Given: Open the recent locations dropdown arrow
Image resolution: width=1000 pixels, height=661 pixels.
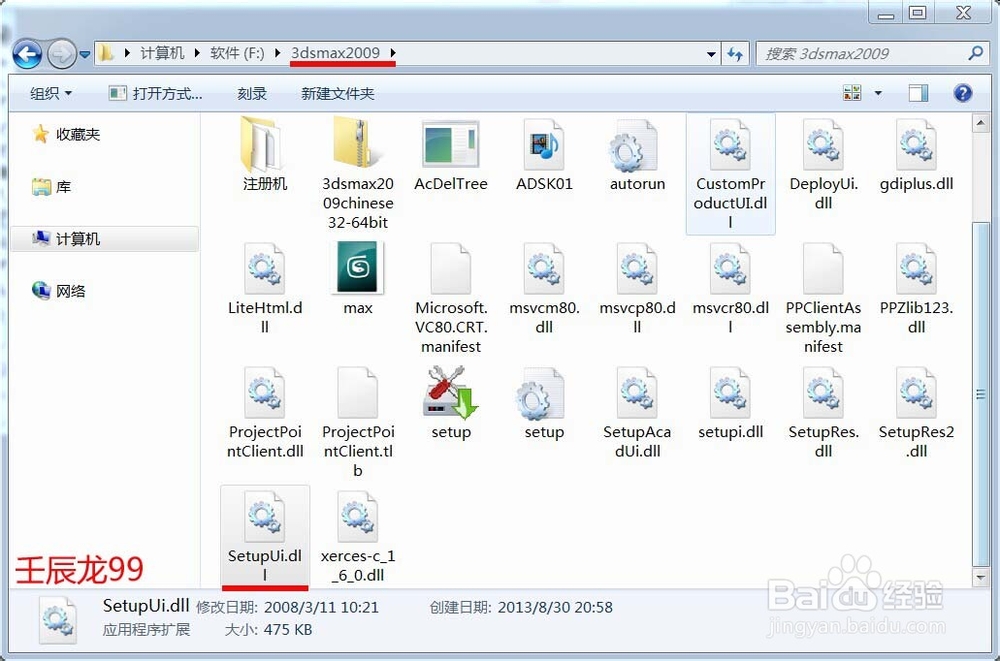Looking at the screenshot, I should [x=84, y=55].
